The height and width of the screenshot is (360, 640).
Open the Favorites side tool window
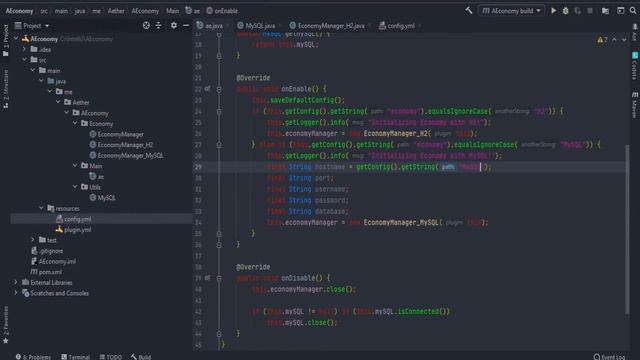point(6,324)
